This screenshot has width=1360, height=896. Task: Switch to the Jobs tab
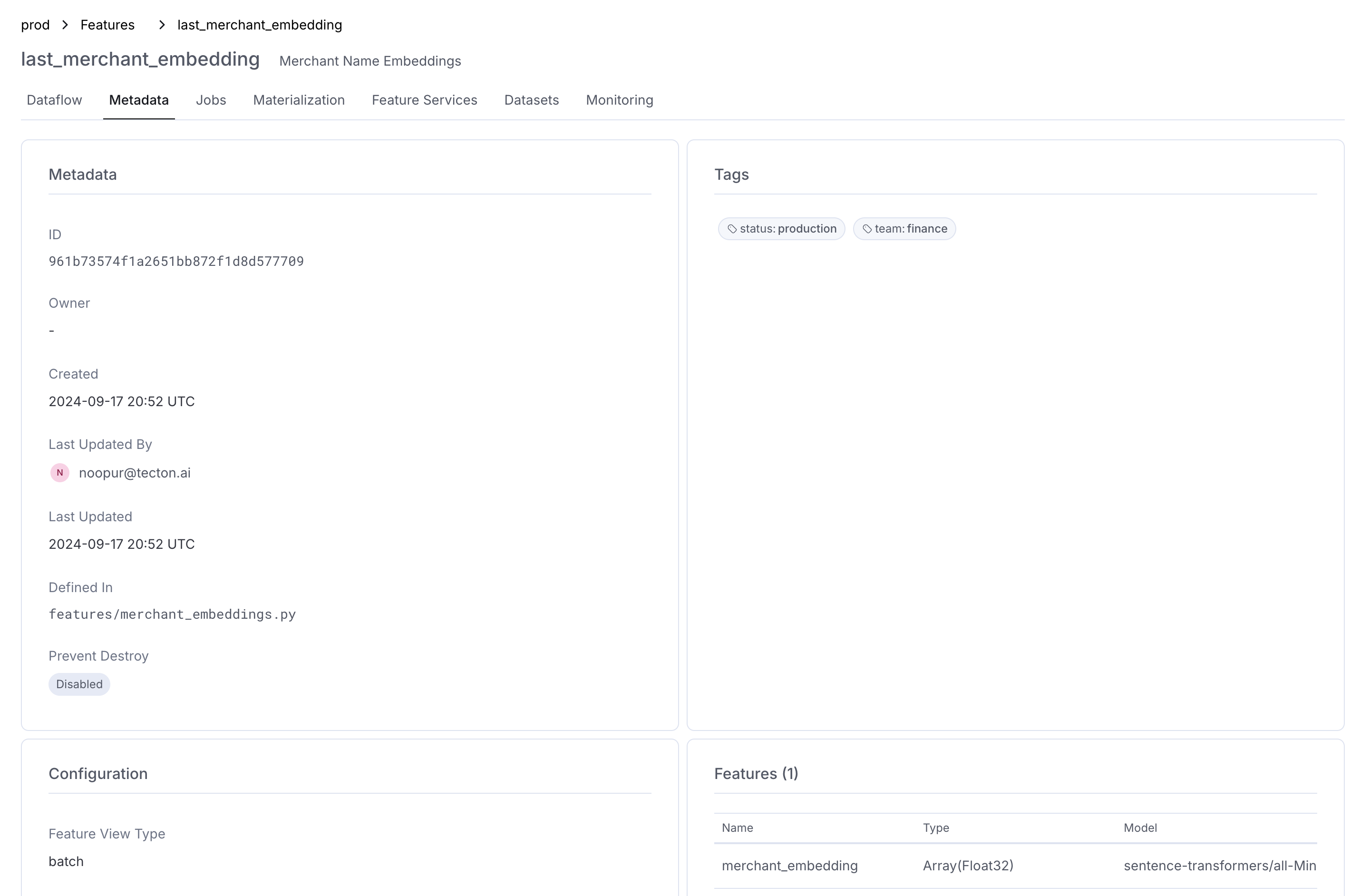(211, 100)
